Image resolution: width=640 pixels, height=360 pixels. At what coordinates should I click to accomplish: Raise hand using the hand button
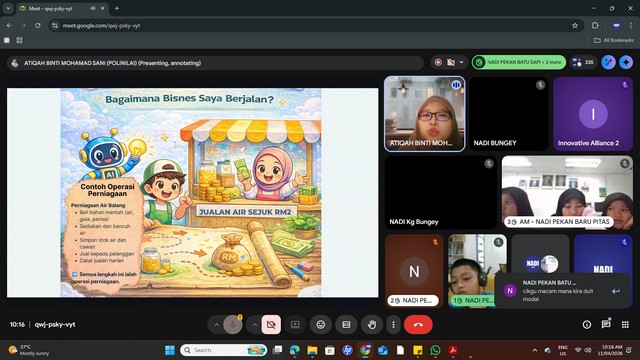(371, 325)
